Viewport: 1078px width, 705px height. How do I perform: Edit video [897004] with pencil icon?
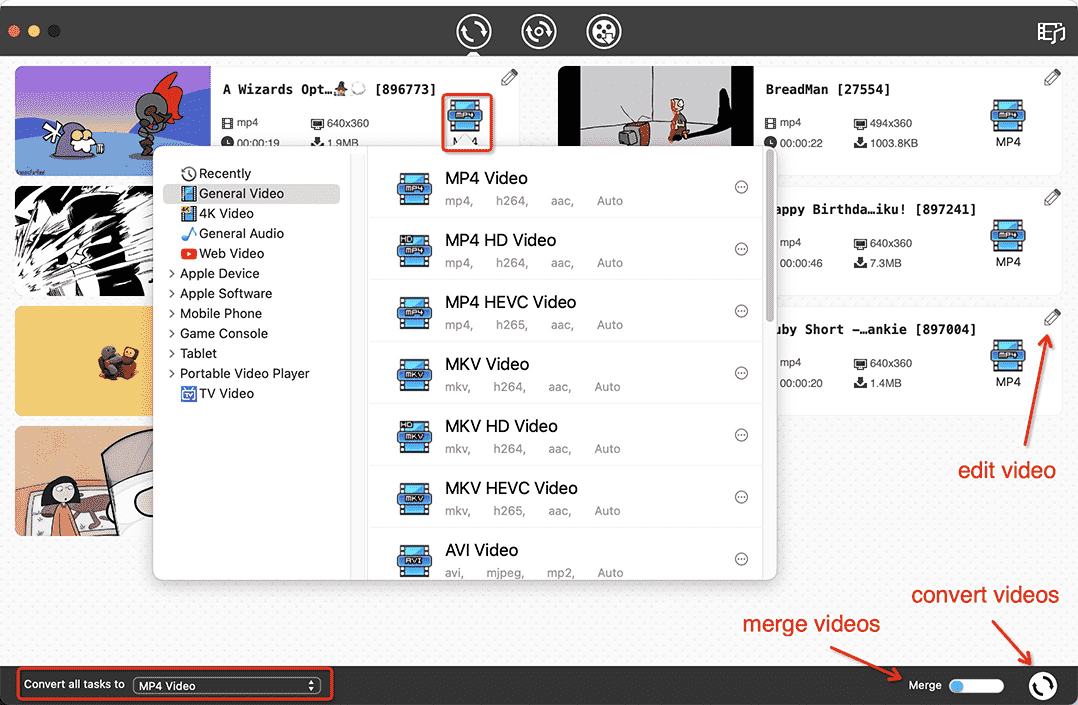point(1052,318)
